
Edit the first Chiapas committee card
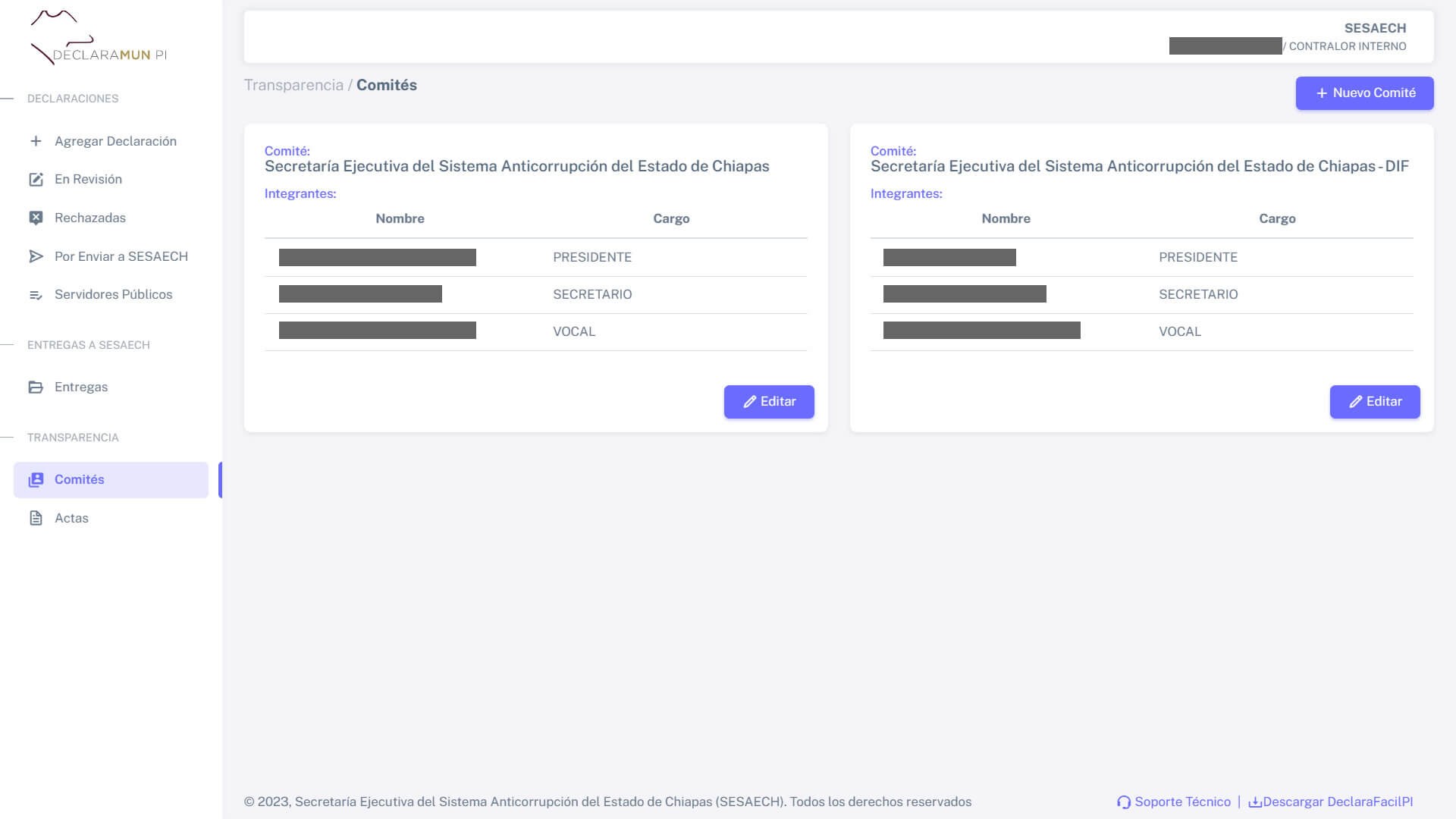769,402
